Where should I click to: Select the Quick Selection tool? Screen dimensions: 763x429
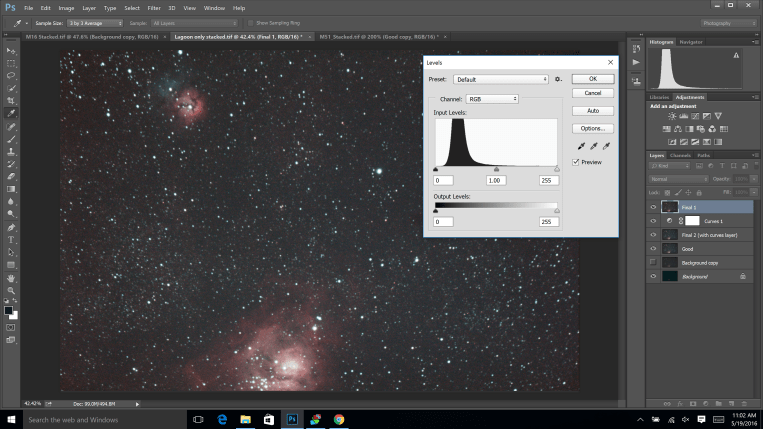[11, 89]
